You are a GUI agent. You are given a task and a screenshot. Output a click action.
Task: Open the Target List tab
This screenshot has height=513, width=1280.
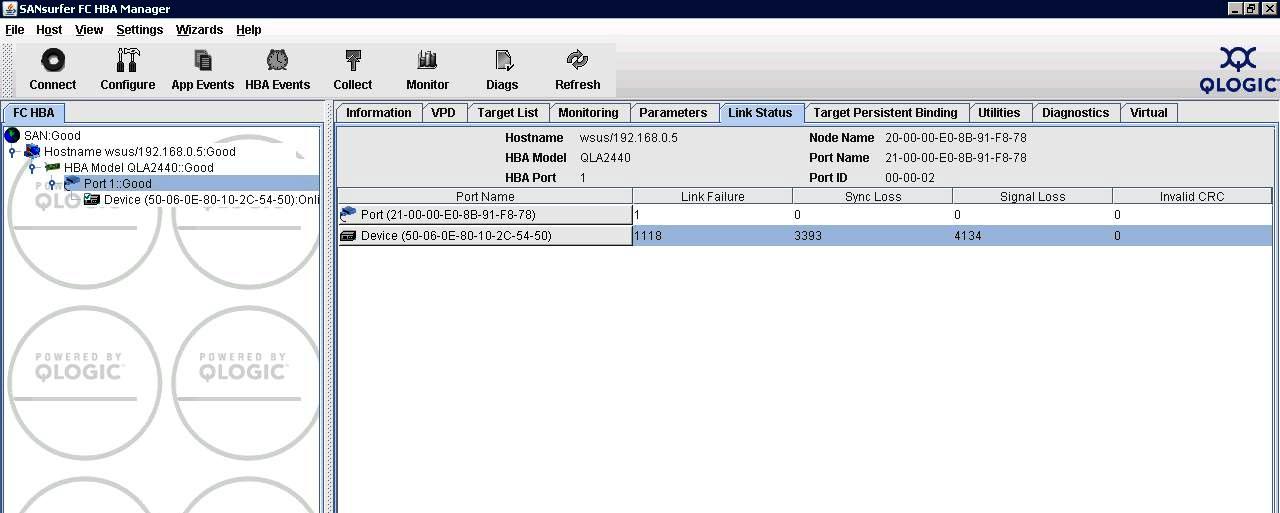[x=508, y=113]
